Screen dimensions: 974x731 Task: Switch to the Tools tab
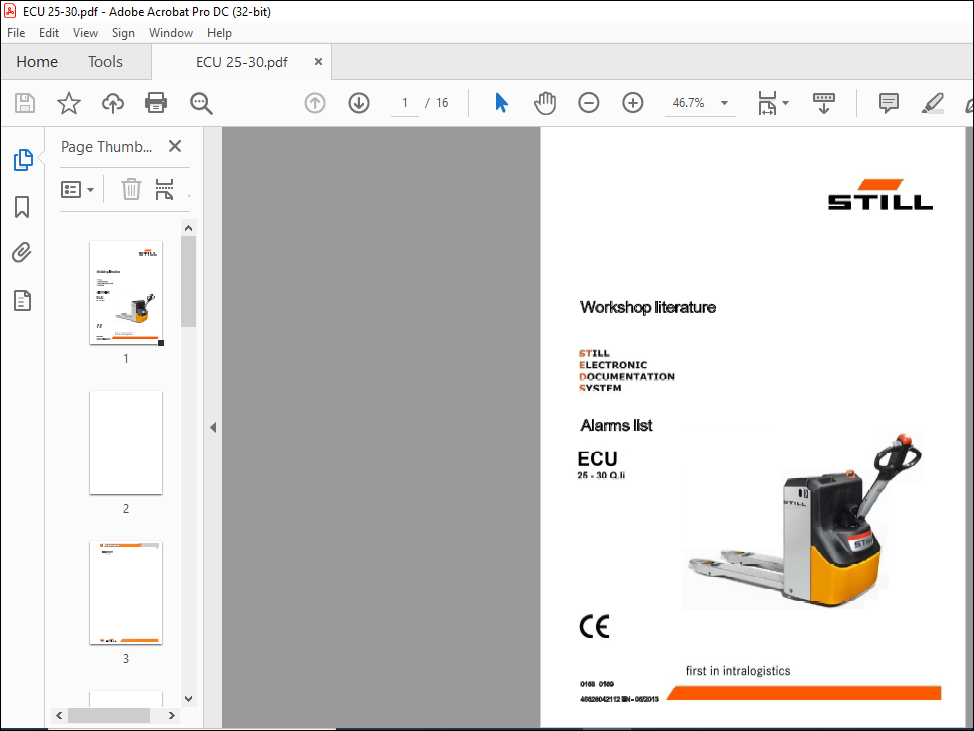[x=105, y=61]
